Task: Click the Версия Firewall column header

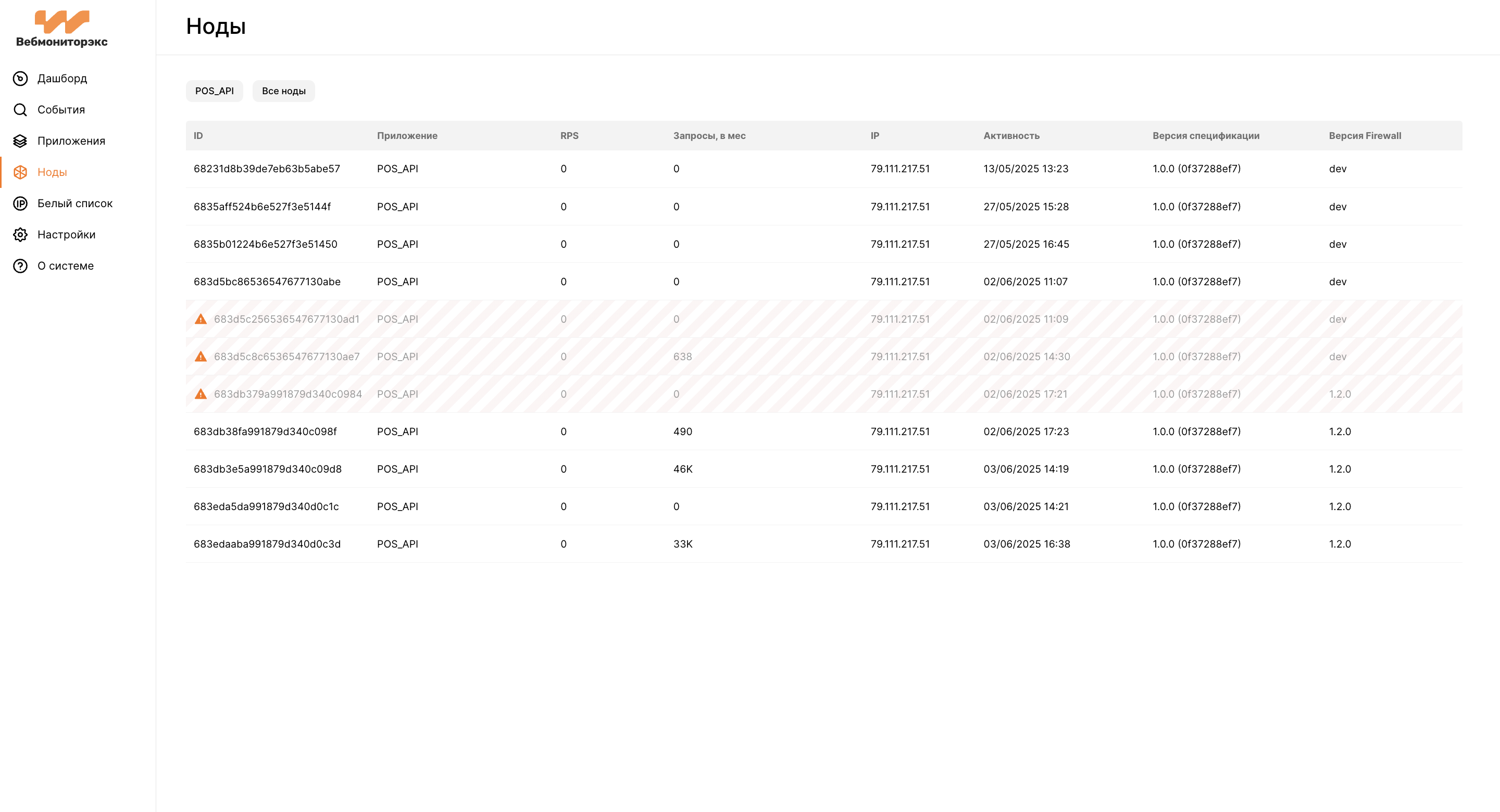Action: point(1365,136)
